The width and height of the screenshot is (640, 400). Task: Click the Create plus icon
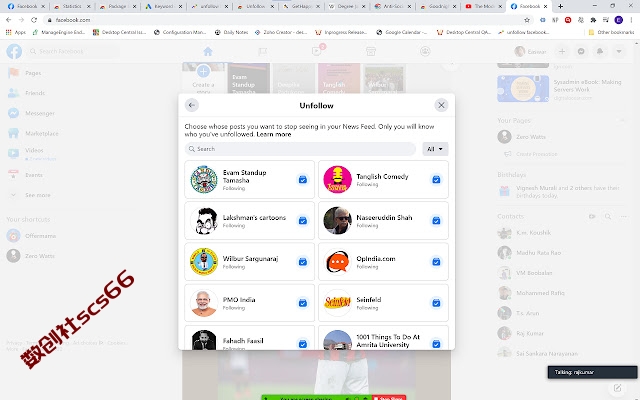(562, 51)
